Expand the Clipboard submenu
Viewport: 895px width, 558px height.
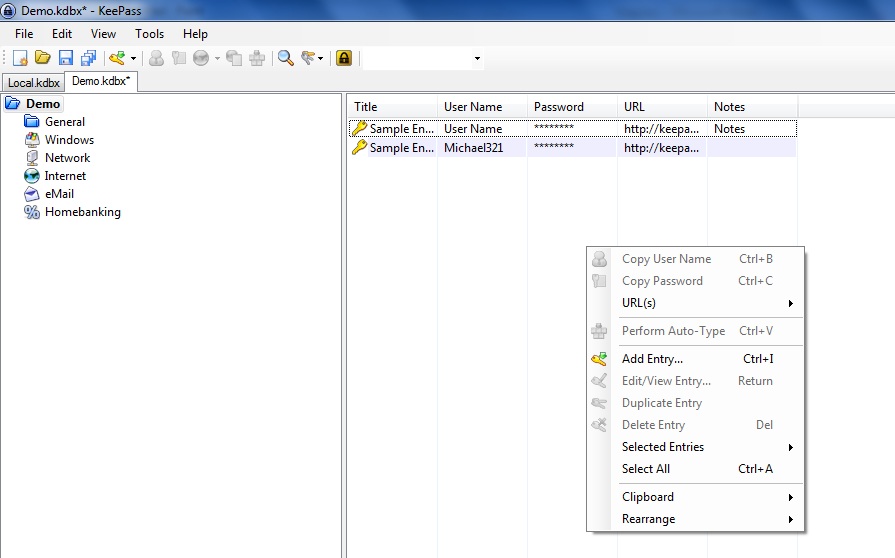point(696,497)
